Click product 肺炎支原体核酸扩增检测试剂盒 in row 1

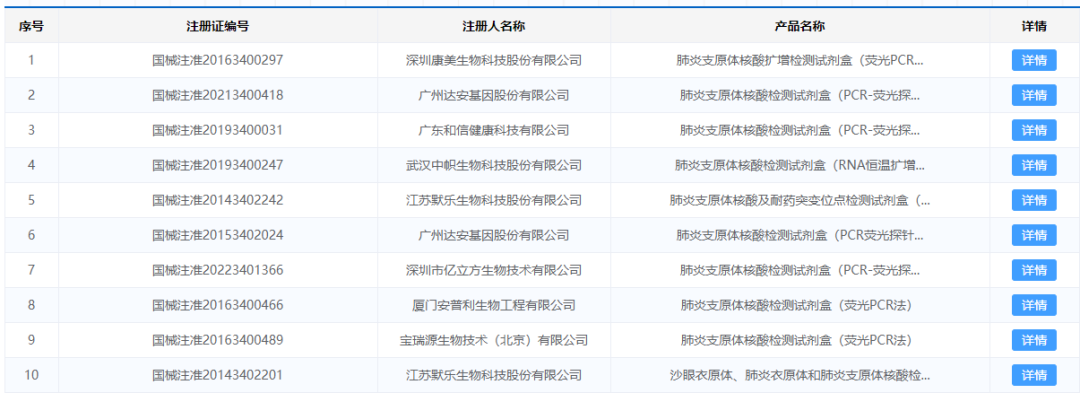(800, 61)
